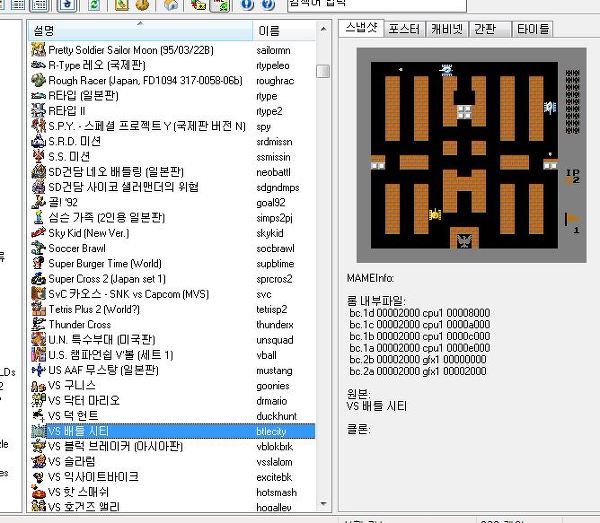Image resolution: width=600 pixels, height=523 pixels.
Task: Click the icon beside VS 슬라럼
Action: (x=38, y=461)
